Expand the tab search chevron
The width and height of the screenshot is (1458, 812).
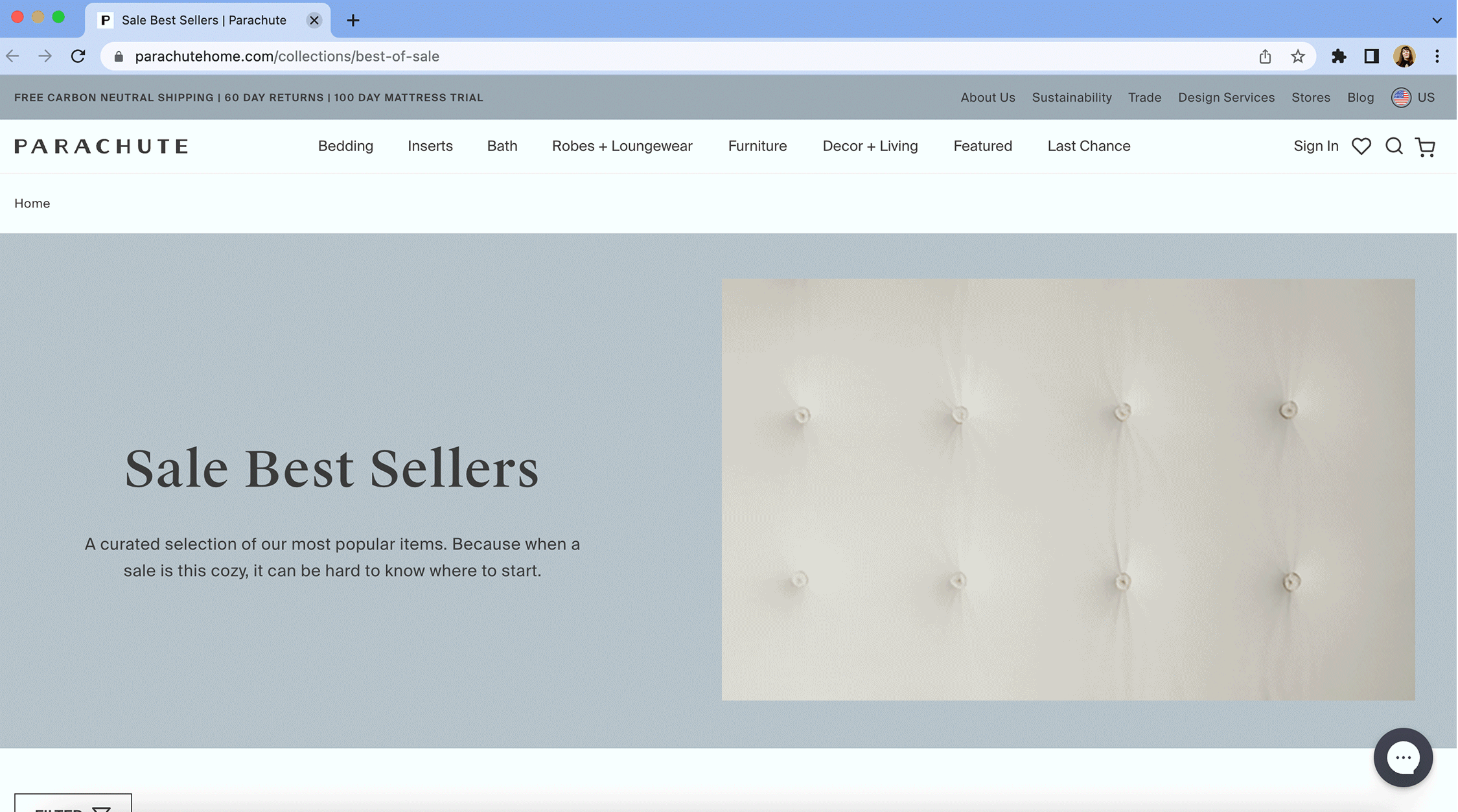tap(1437, 20)
